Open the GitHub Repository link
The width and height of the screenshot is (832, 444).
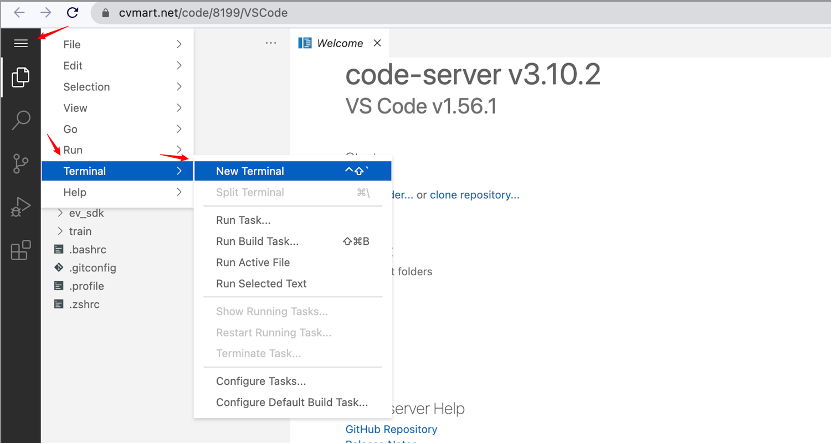click(x=391, y=429)
